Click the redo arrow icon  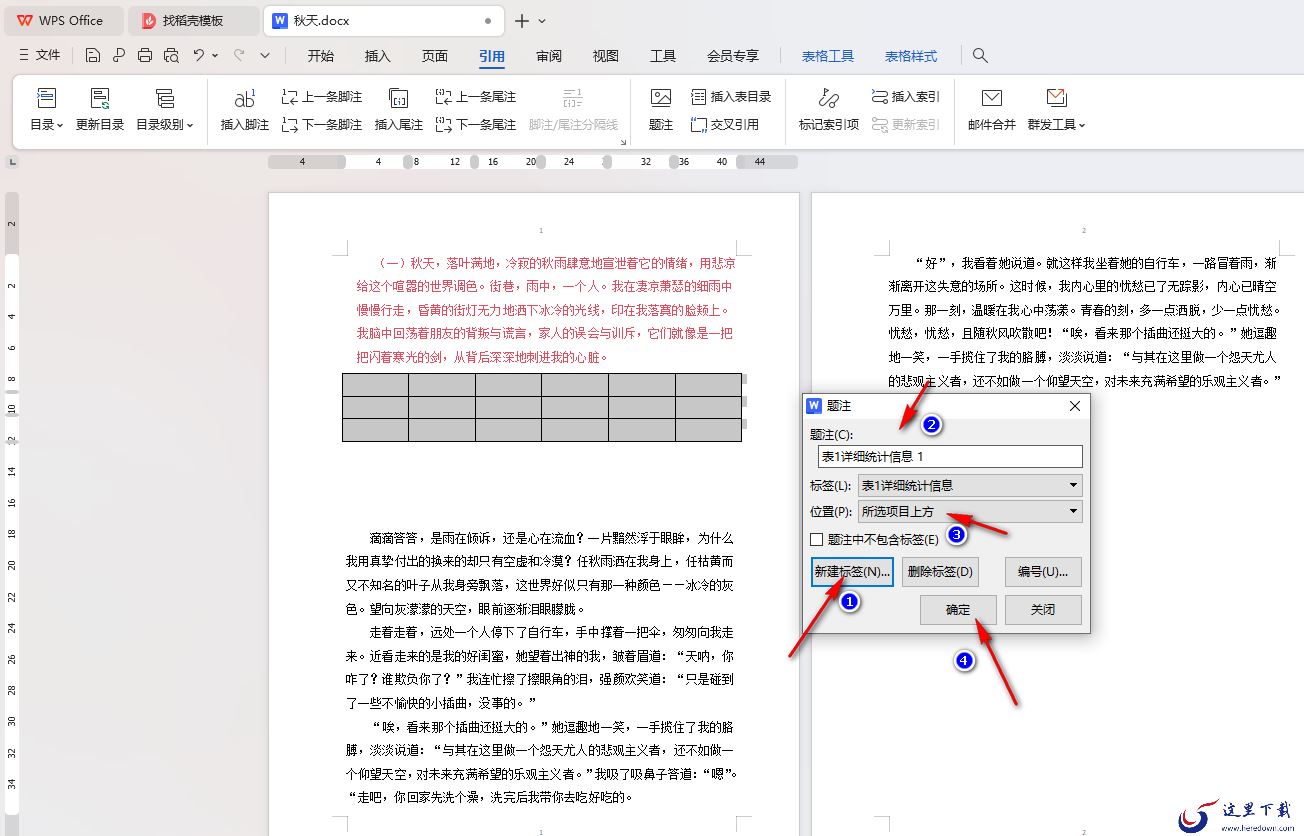[x=240, y=56]
